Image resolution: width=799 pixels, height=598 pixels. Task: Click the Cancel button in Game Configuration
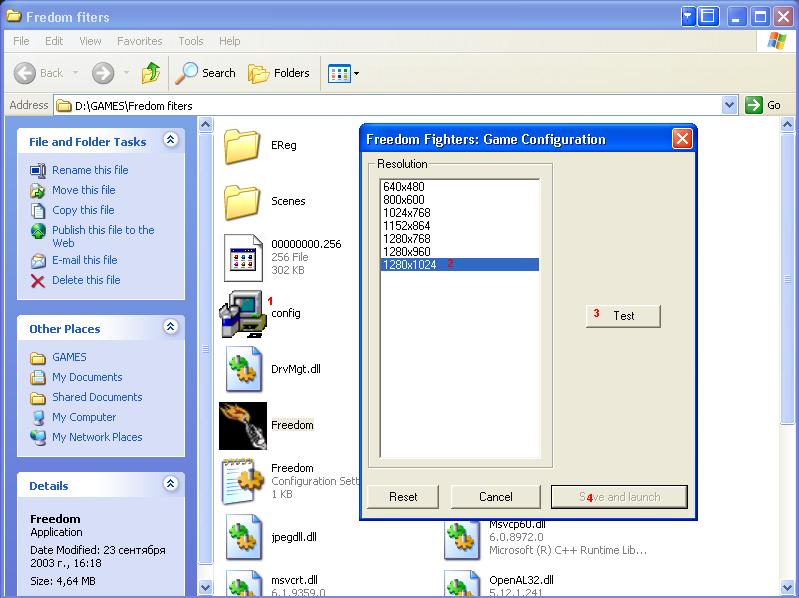pos(495,497)
